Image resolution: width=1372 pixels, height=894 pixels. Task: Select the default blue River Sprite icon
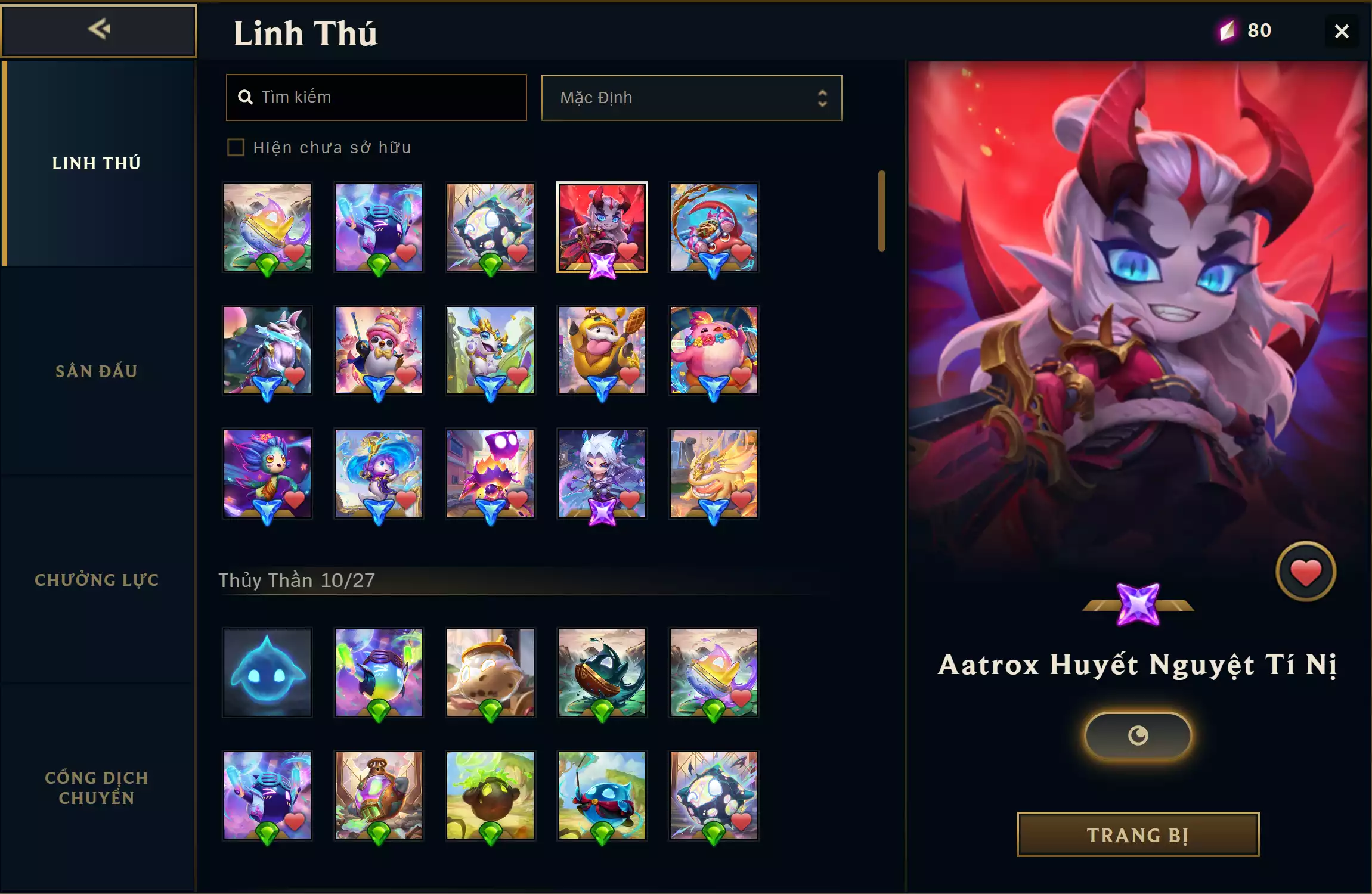(267, 673)
